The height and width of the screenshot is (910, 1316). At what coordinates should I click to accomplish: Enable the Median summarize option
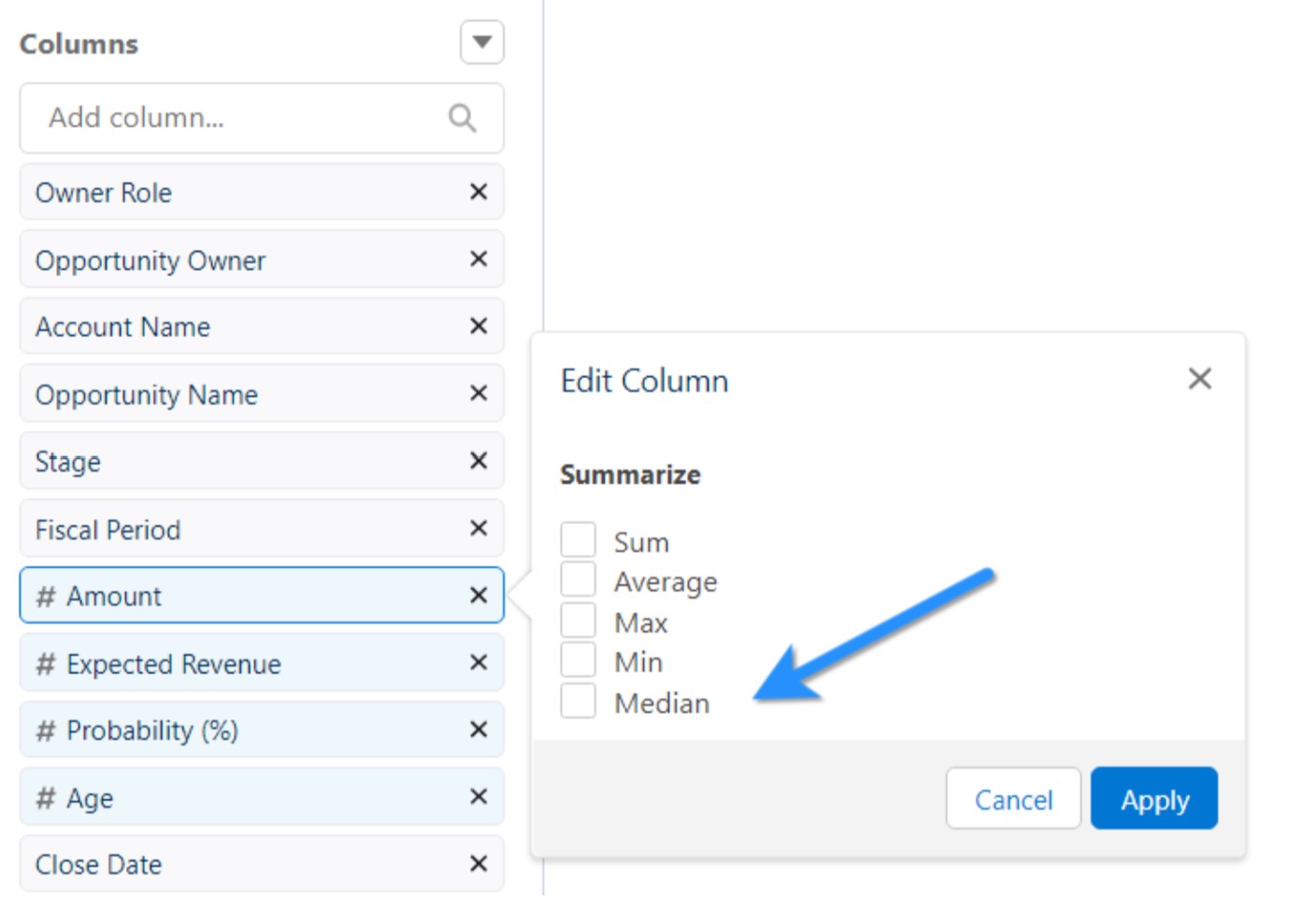[578, 700]
